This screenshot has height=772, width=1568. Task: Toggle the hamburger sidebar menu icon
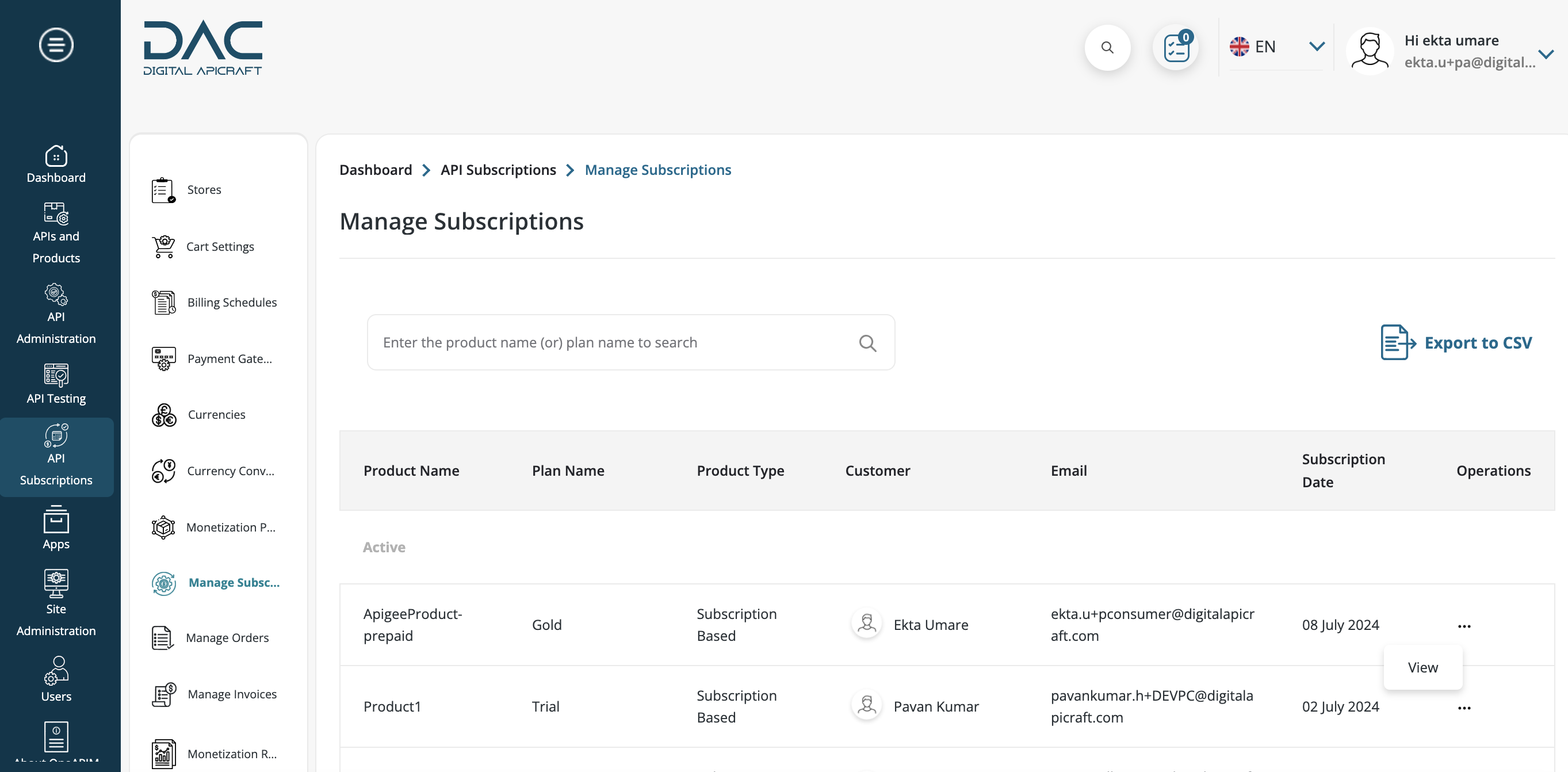click(x=56, y=45)
